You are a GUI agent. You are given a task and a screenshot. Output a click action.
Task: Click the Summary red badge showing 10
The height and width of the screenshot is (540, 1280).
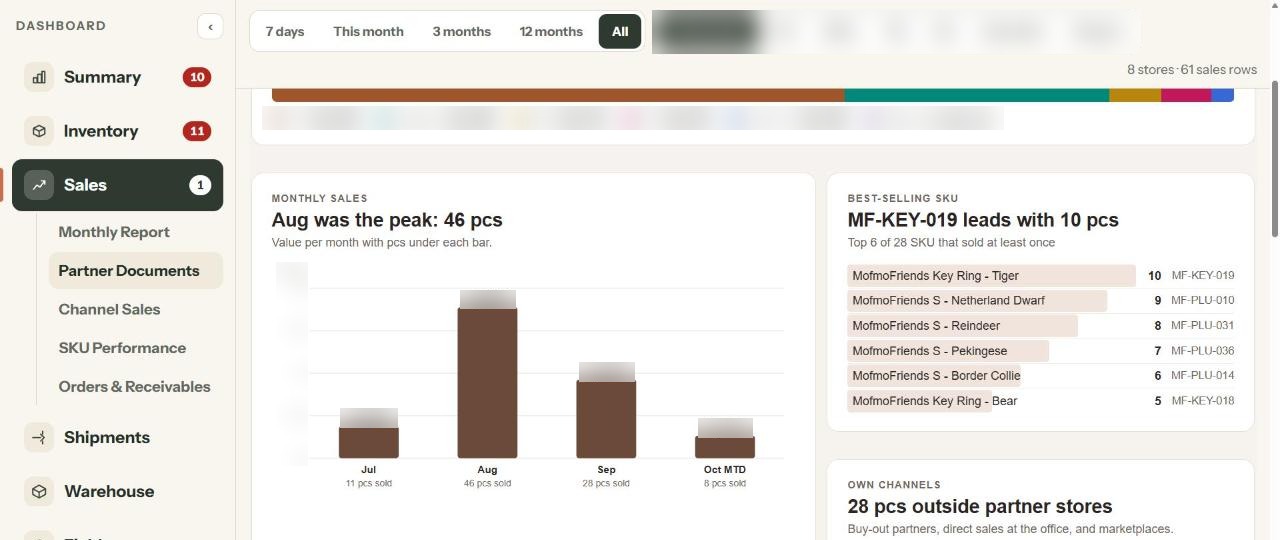(x=197, y=77)
